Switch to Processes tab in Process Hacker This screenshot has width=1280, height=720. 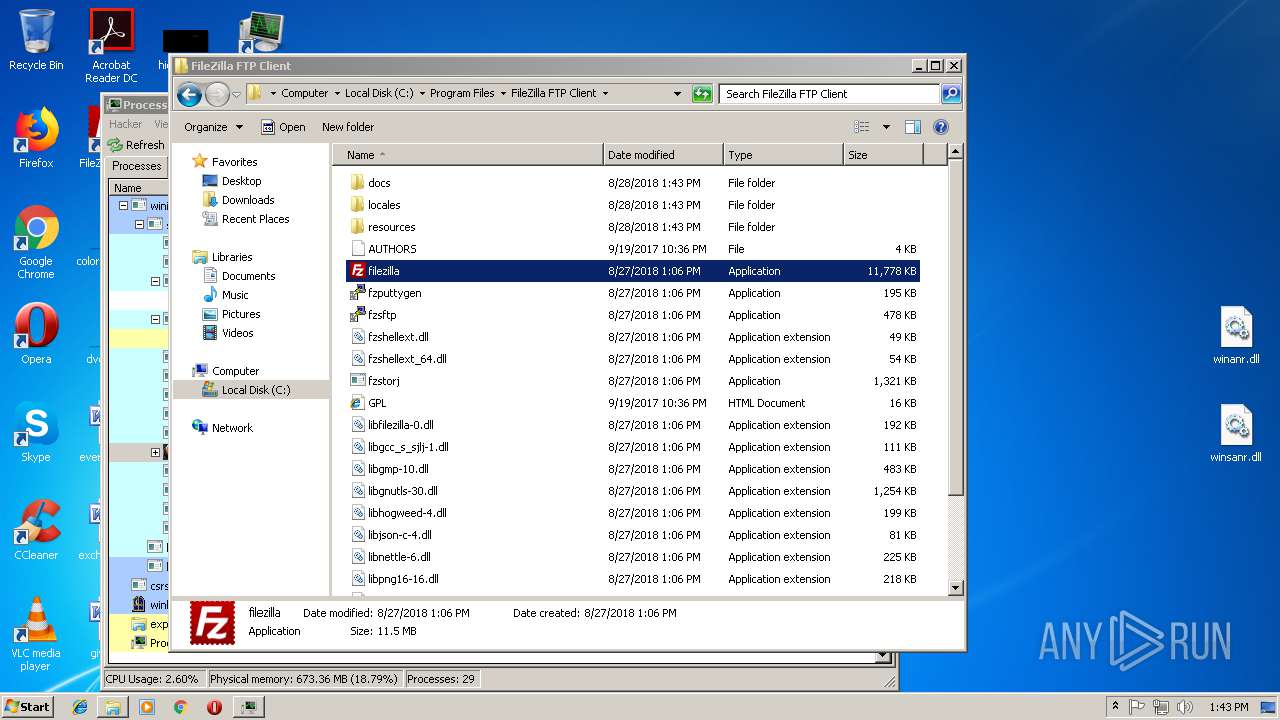click(x=136, y=166)
